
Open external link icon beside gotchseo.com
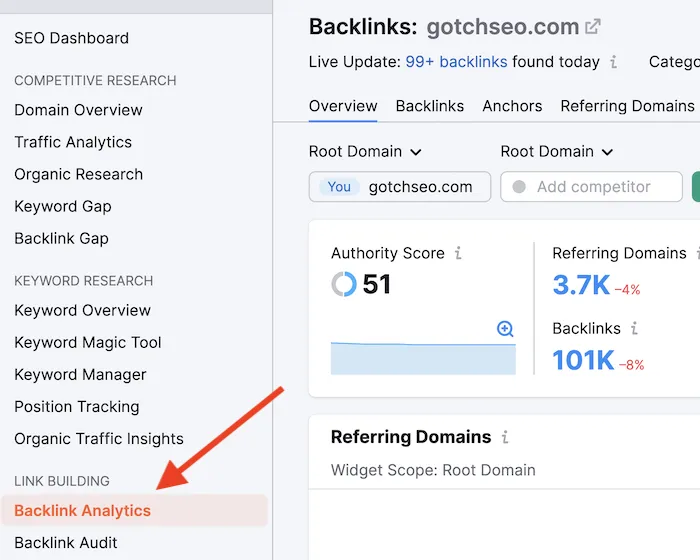point(593,27)
